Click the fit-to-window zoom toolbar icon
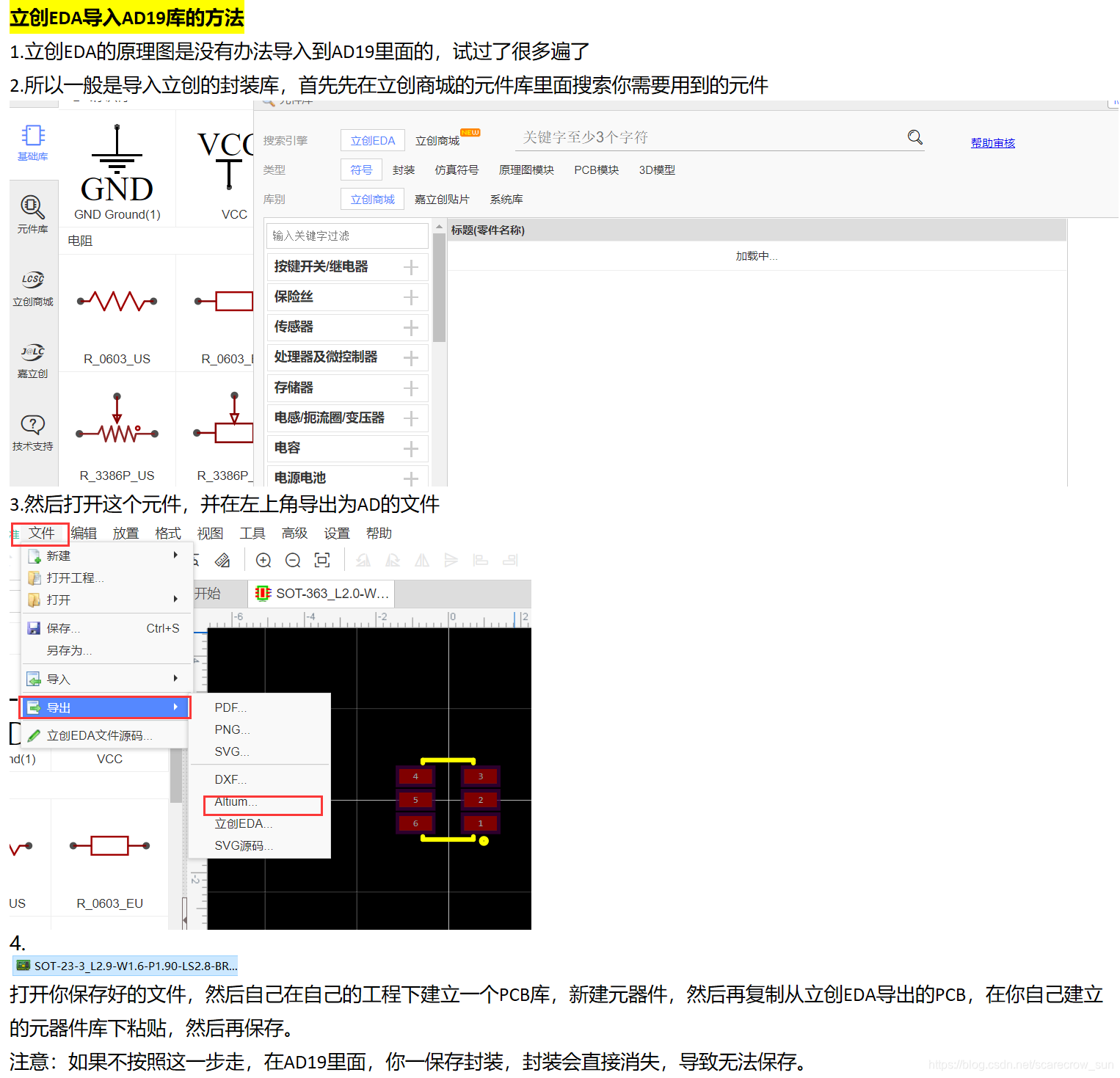 click(322, 561)
